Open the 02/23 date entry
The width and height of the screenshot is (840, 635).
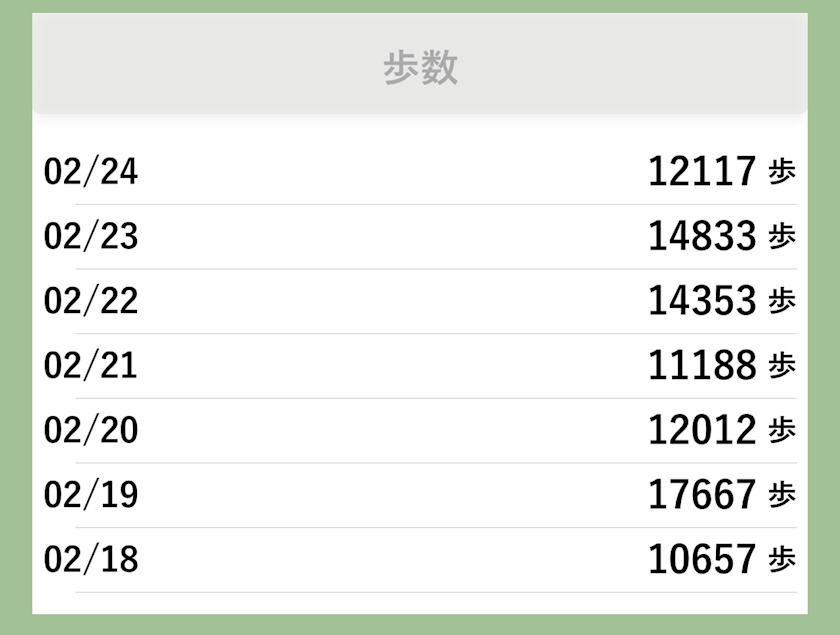[91, 237]
